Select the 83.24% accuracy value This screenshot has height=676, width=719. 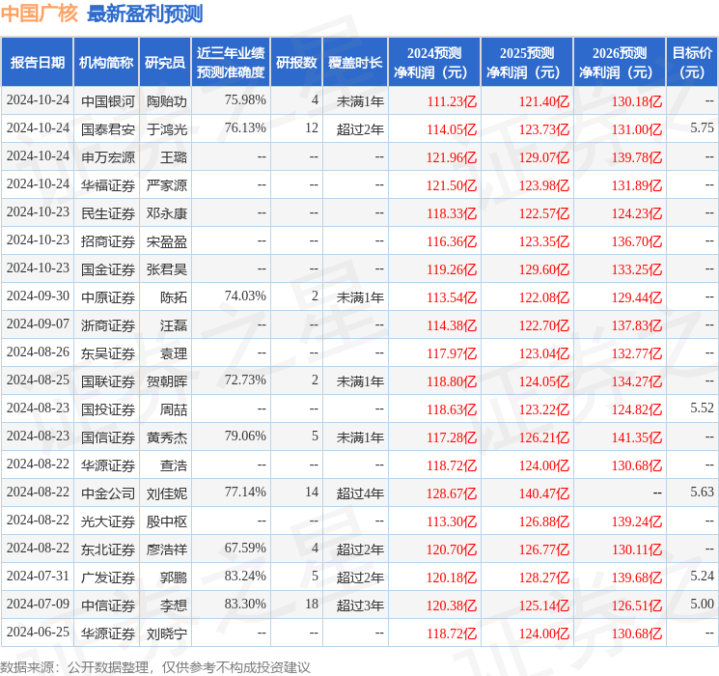[245, 575]
